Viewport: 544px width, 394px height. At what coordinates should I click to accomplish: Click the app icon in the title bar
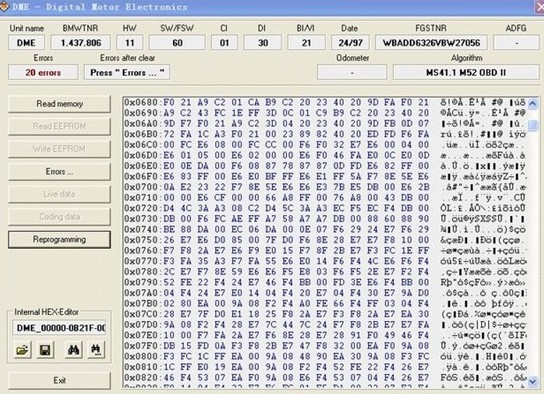tap(4, 7)
